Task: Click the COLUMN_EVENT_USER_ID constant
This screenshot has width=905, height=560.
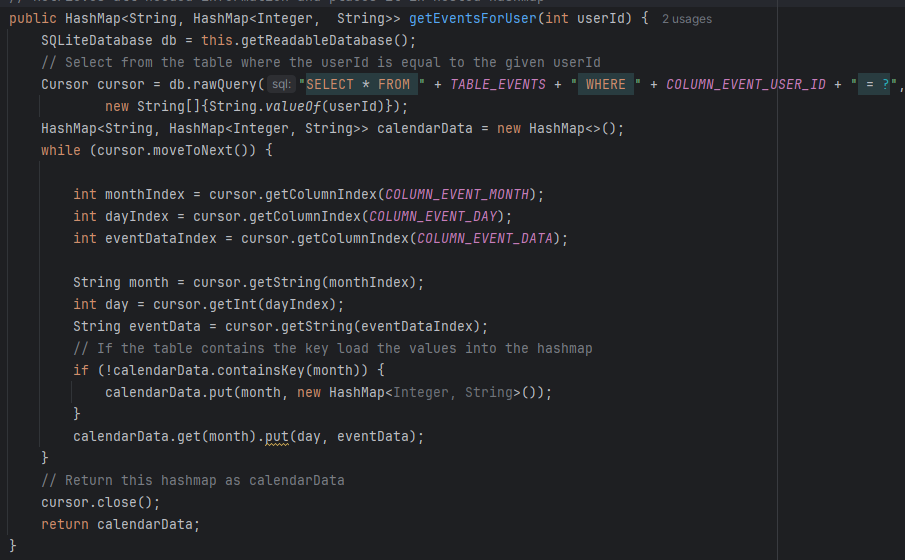Action: 746,84
